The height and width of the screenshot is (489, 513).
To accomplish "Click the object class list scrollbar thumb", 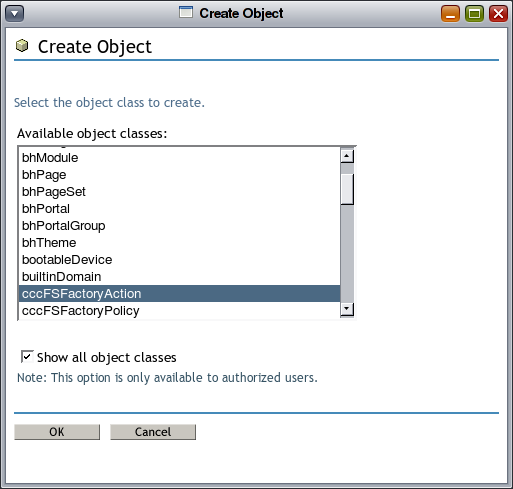I will 347,189.
